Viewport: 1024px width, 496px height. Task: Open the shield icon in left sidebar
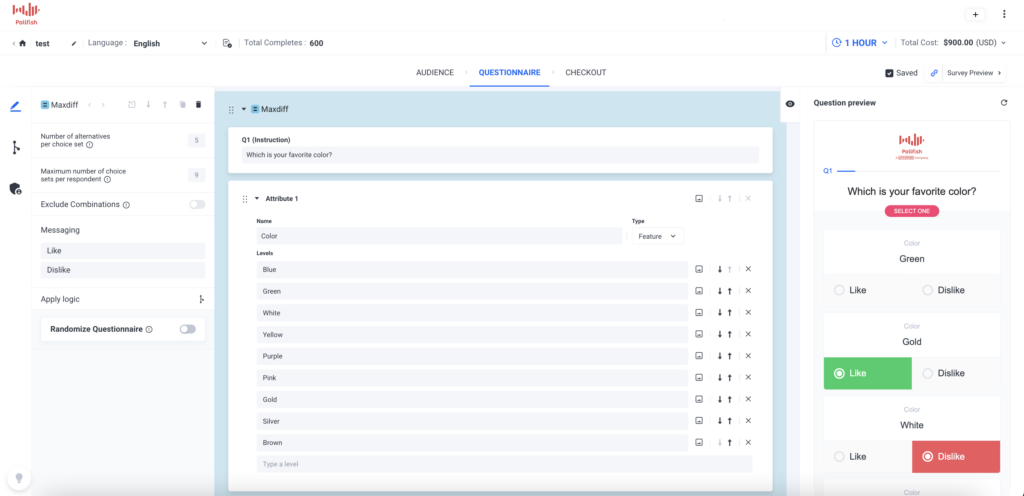coord(16,188)
